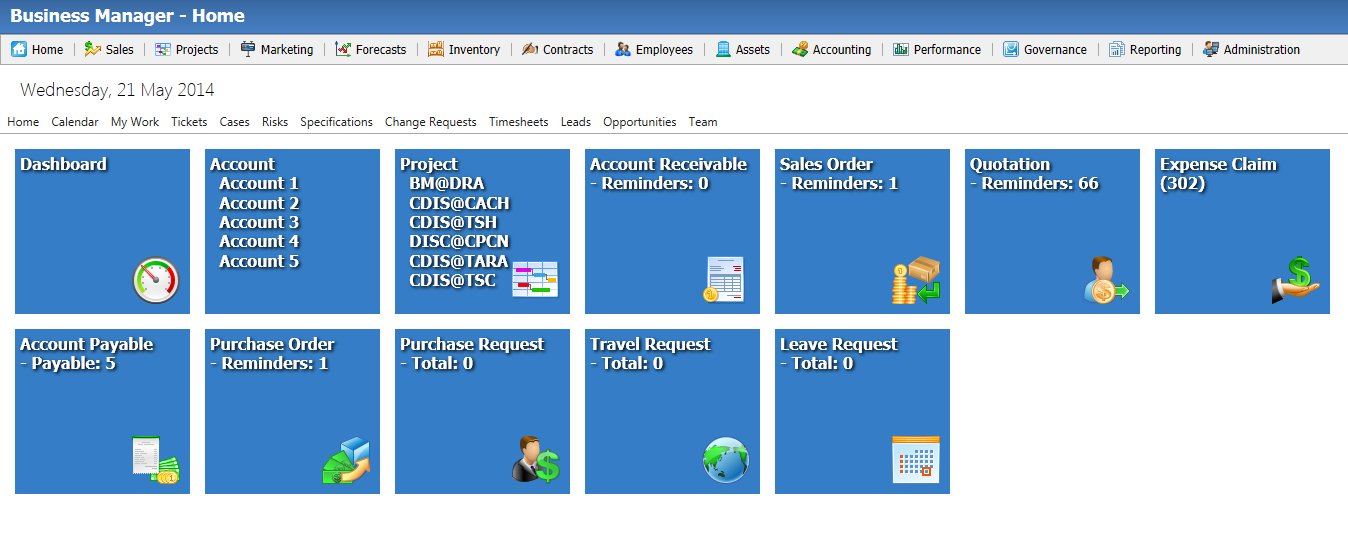This screenshot has width=1348, height=544.
Task: Switch to the My Work tab
Action: click(x=135, y=122)
